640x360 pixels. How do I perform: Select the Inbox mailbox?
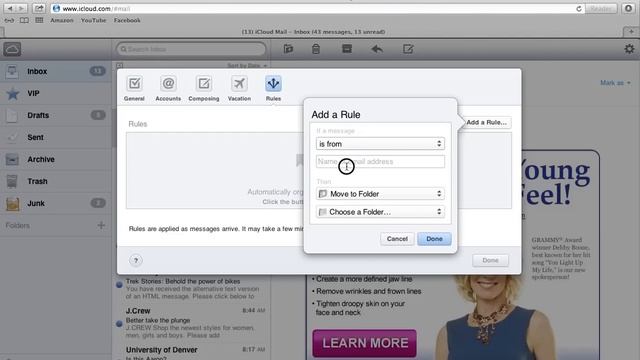56,71
